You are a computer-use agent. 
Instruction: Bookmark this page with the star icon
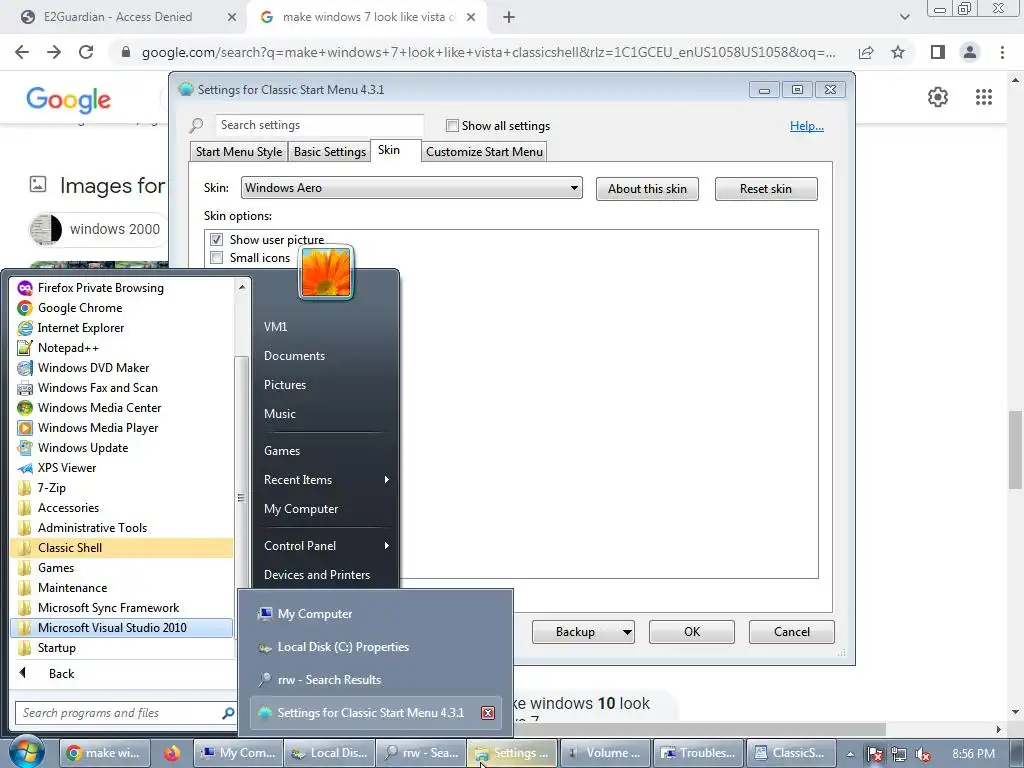pyautogui.click(x=898, y=52)
